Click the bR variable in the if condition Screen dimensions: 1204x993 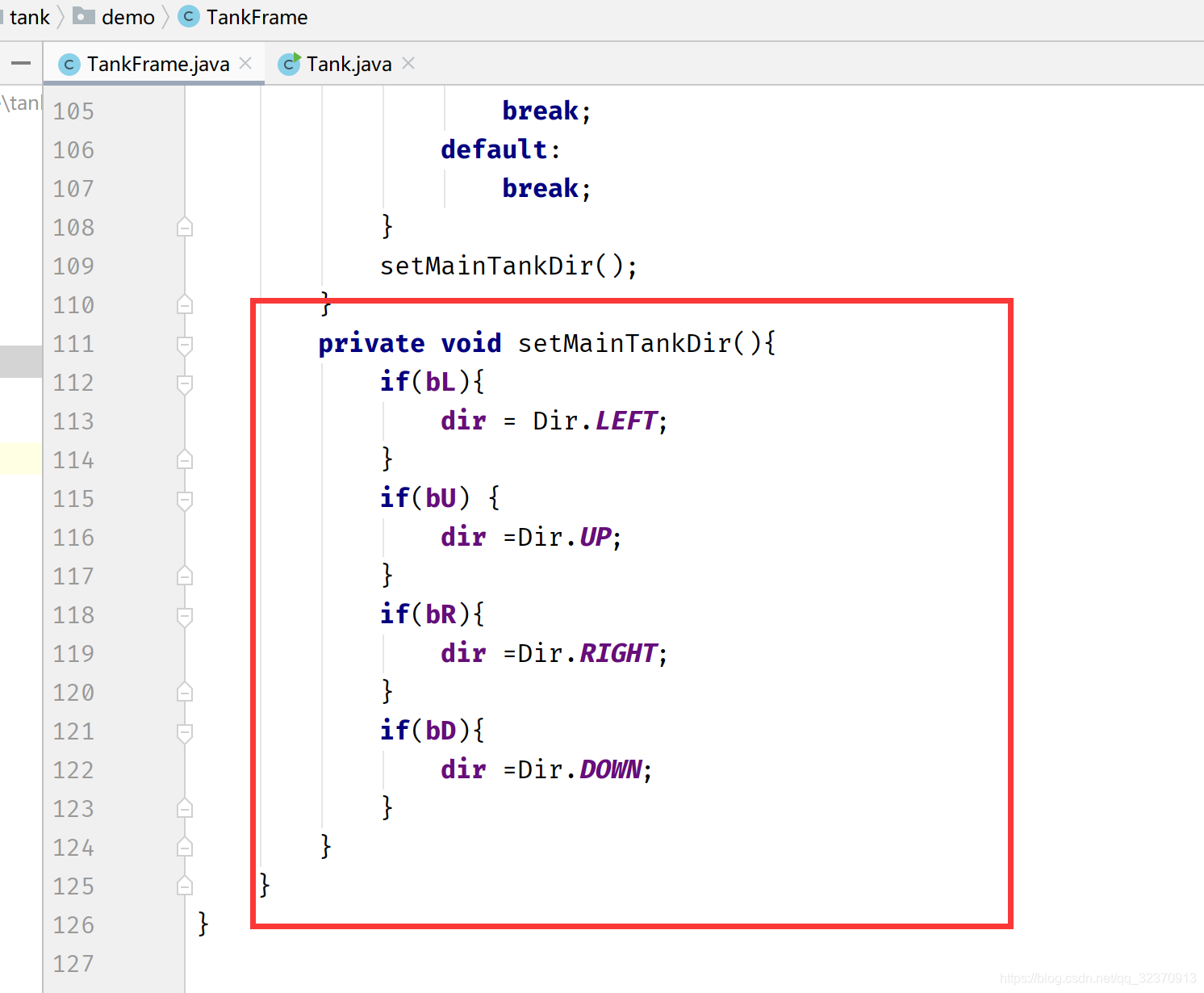[441, 614]
